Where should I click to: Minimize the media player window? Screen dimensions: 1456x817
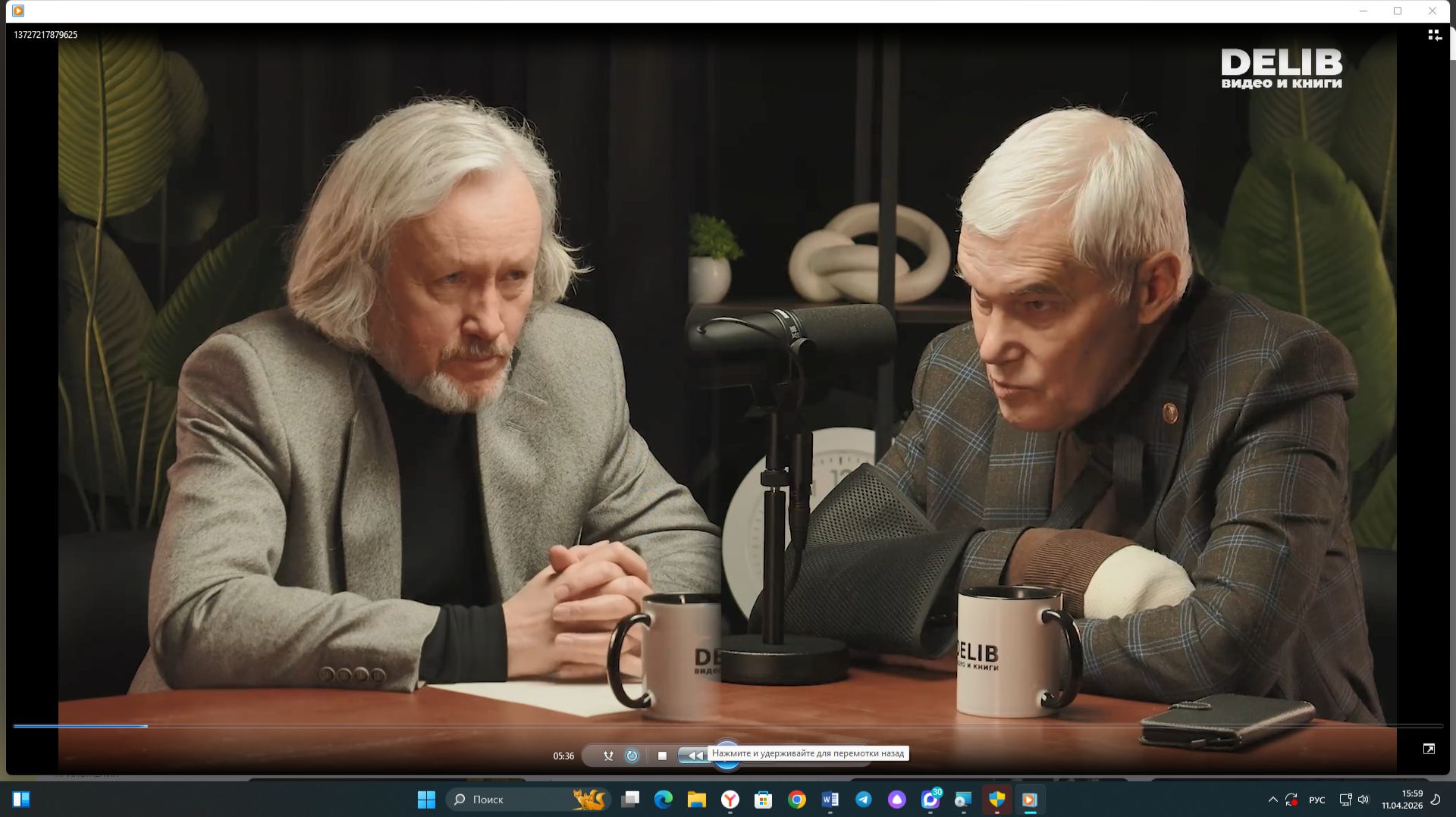tap(1363, 11)
